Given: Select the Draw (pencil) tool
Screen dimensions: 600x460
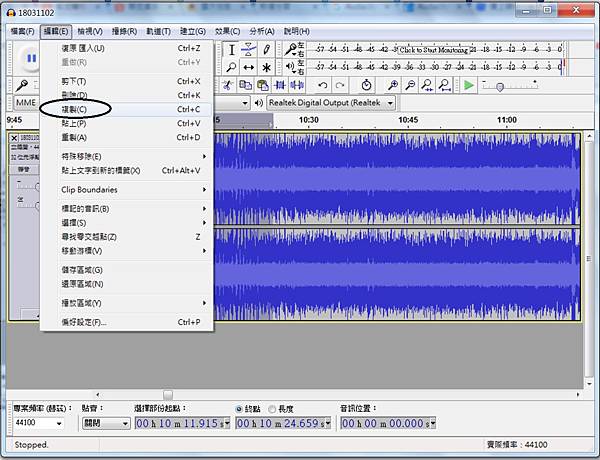Looking at the screenshot, I should click(268, 49).
